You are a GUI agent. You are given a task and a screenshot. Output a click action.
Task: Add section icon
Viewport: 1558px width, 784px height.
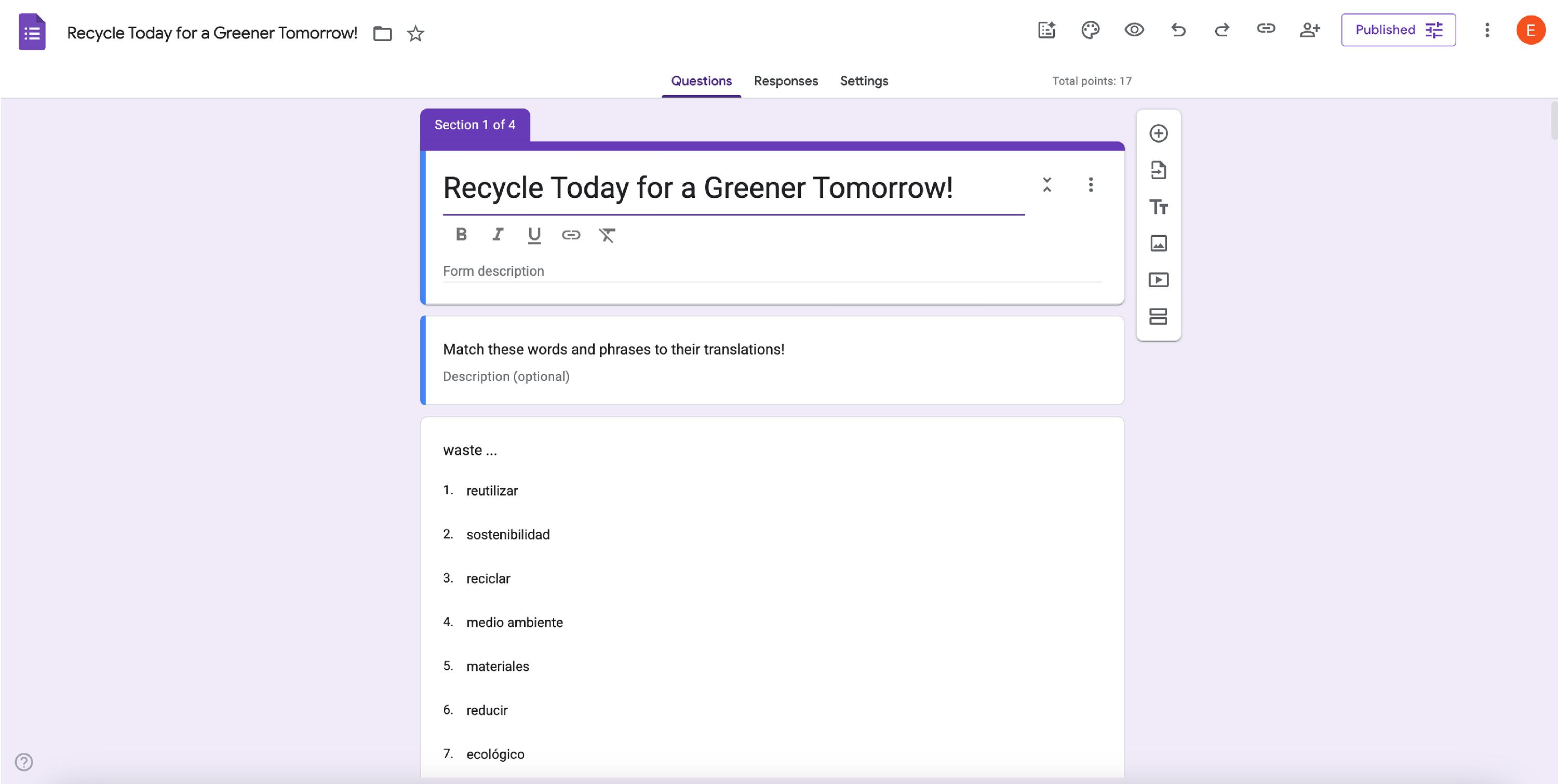pyautogui.click(x=1158, y=317)
